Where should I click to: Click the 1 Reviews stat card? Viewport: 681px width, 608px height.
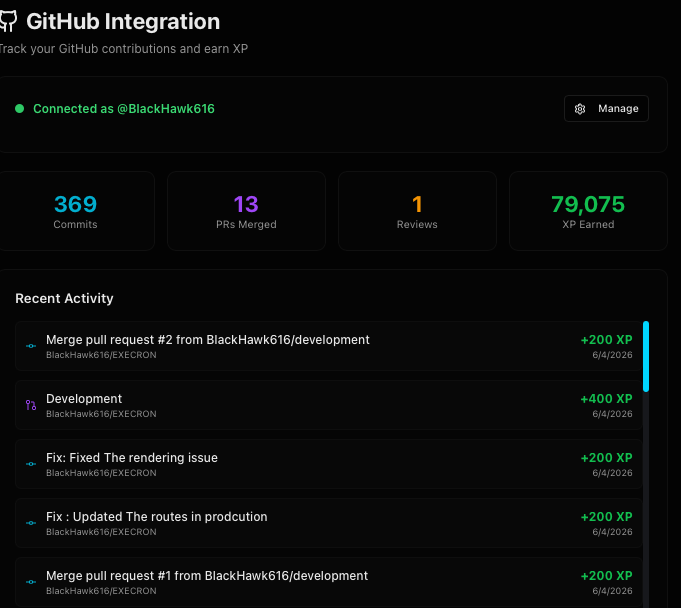coord(417,211)
